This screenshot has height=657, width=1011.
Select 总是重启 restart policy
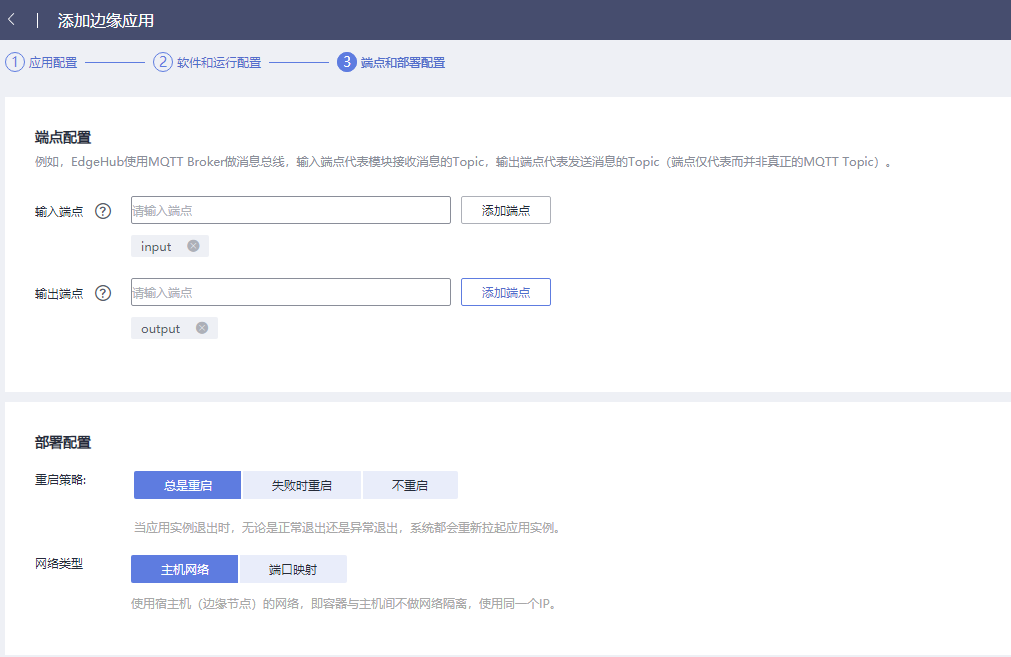[x=187, y=485]
